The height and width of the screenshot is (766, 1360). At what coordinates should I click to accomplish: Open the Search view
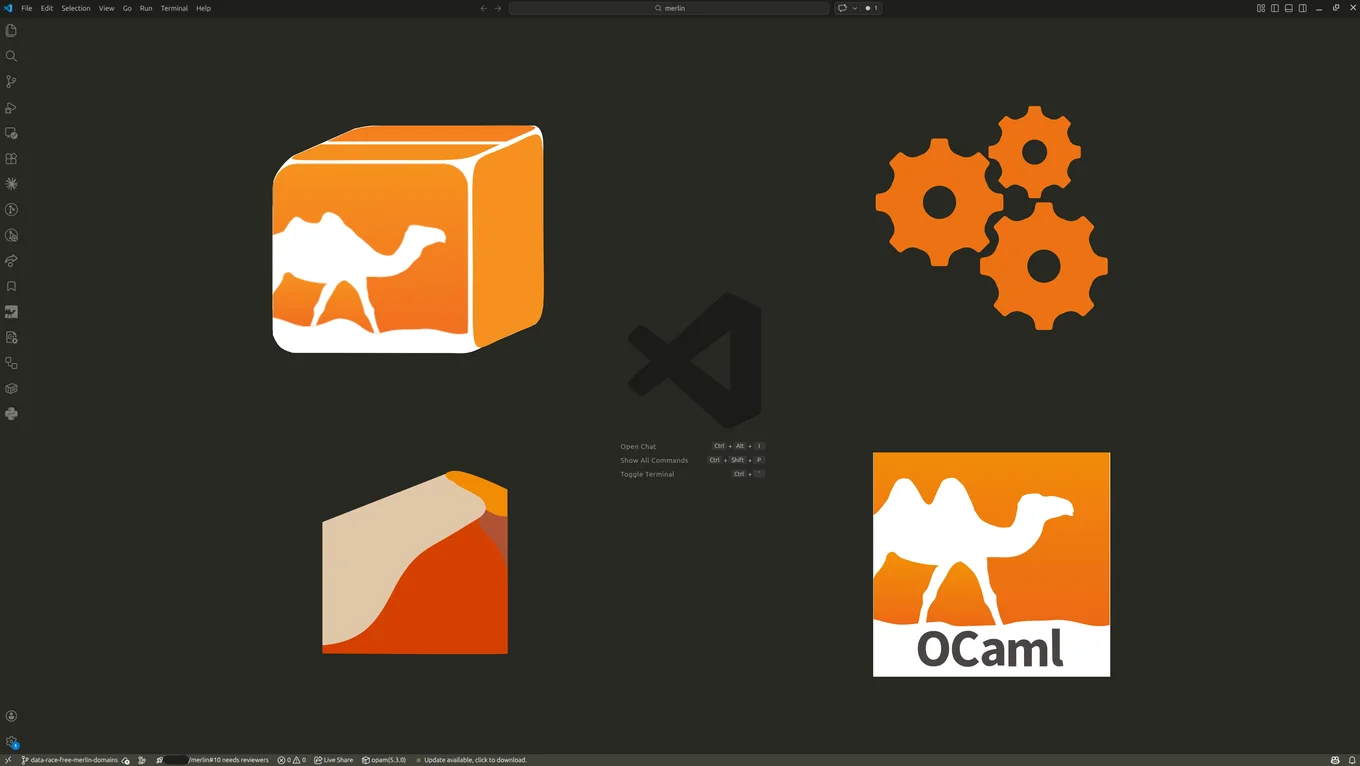pyautogui.click(x=11, y=56)
